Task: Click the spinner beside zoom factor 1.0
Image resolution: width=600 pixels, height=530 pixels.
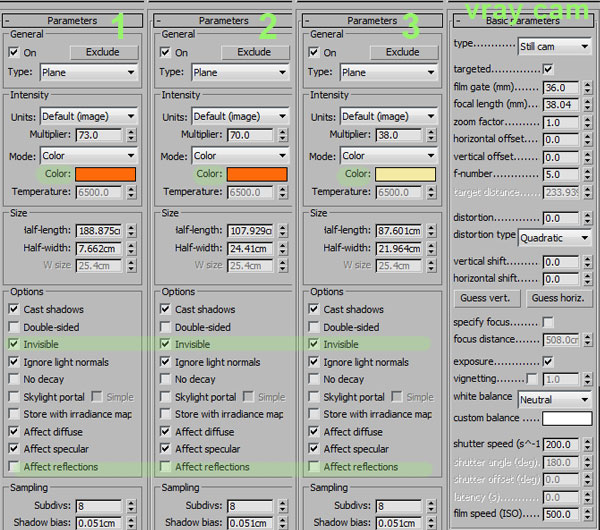Action: point(588,123)
